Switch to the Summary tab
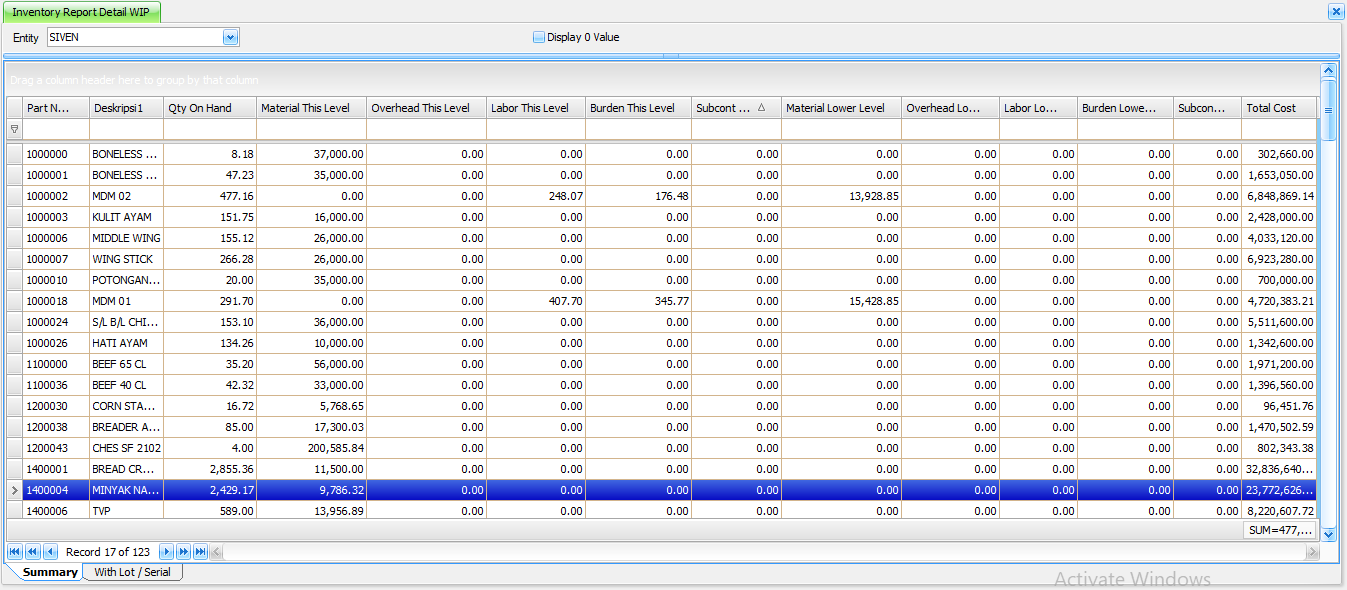The width and height of the screenshot is (1347, 590). click(50, 572)
